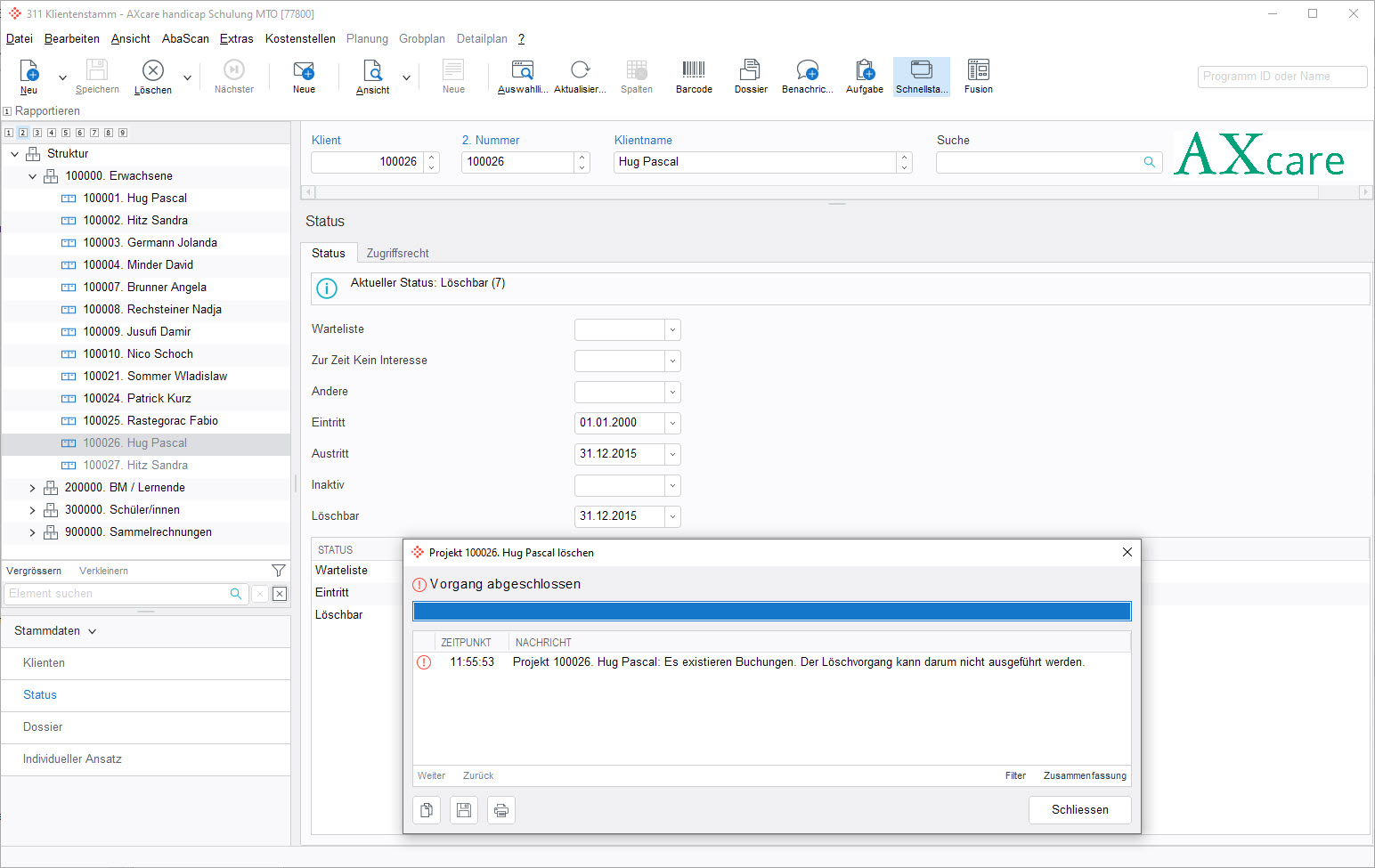Open the dropdown arrow next to Neu

pos(62,77)
